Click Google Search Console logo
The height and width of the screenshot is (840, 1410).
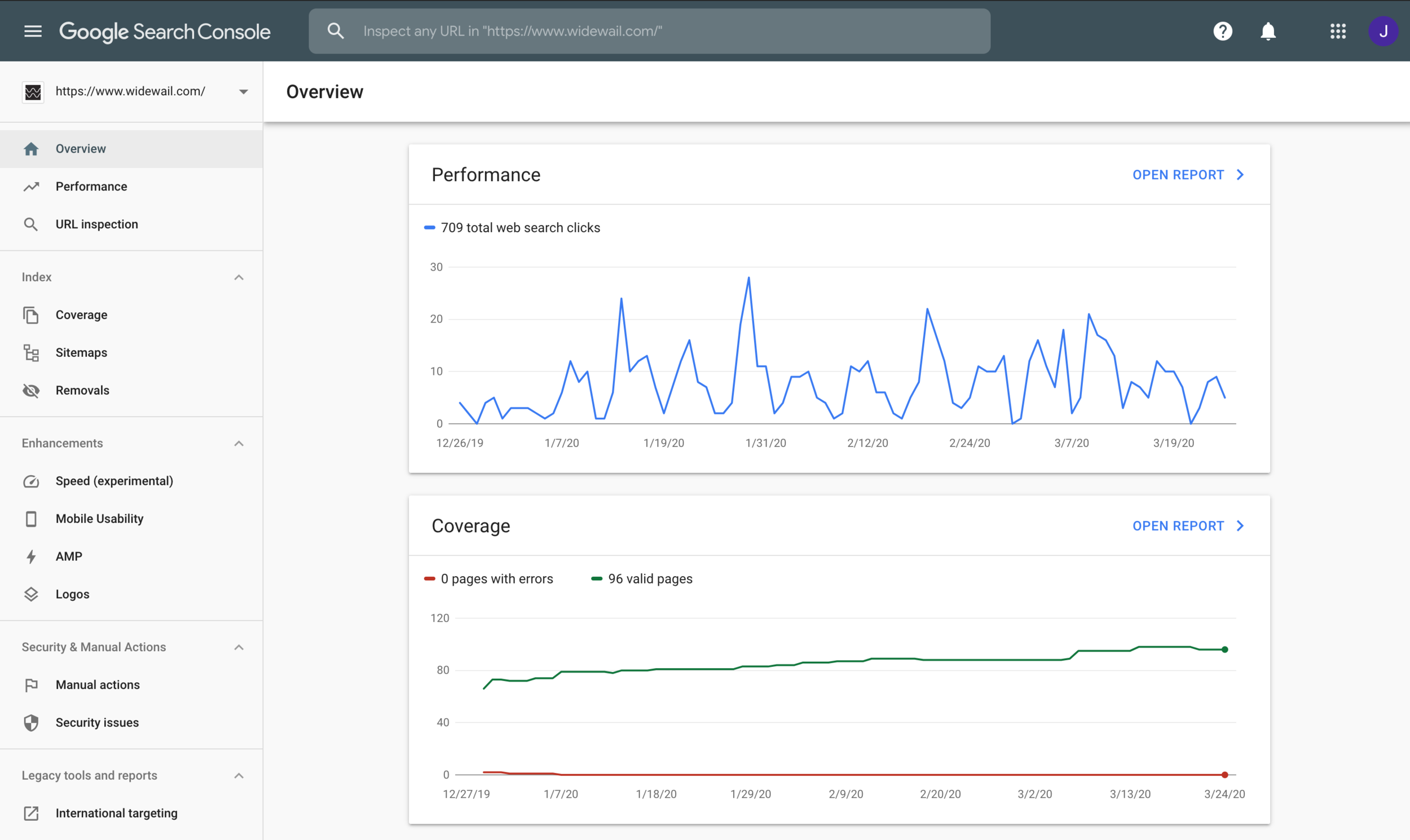165,32
